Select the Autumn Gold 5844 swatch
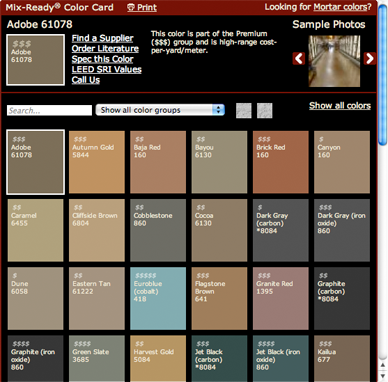 click(97, 162)
